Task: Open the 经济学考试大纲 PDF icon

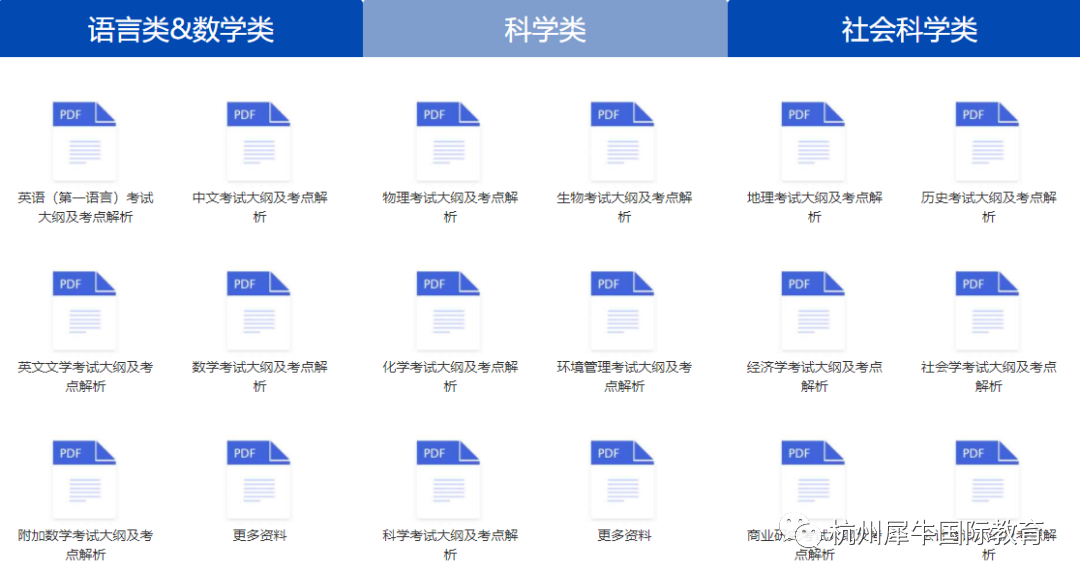Action: point(813,310)
